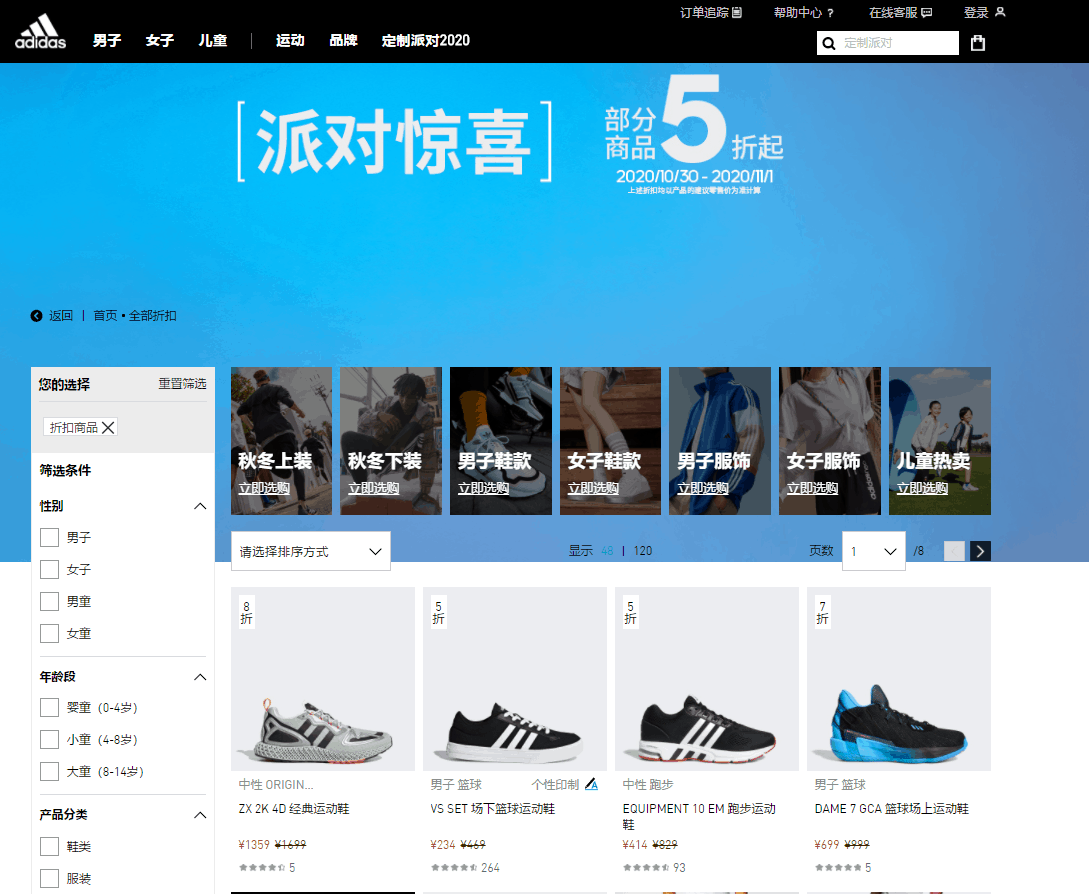Viewport: 1089px width, 894px height.
Task: Check the 女子 gender checkbox
Action: (x=49, y=570)
